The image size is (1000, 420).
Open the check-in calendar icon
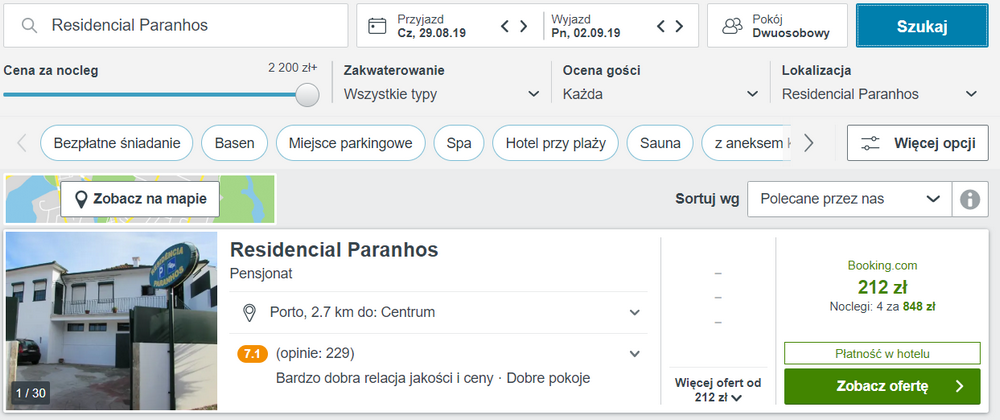tap(378, 25)
